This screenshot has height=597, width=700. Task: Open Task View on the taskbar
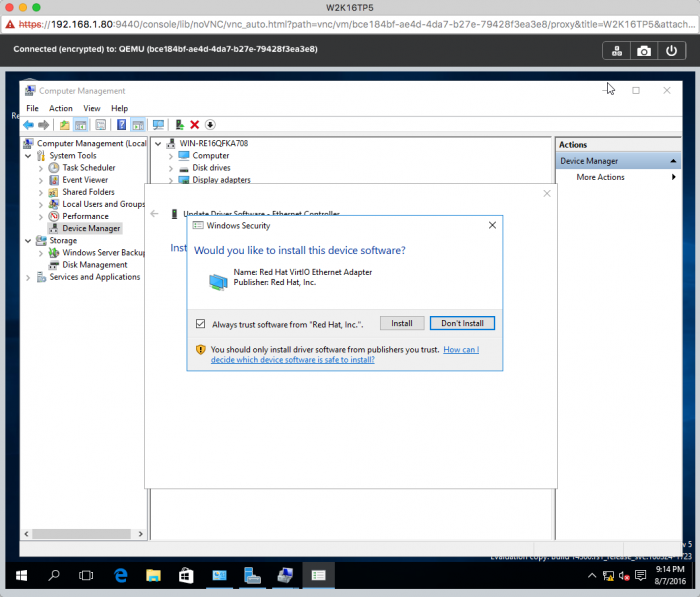click(86, 576)
